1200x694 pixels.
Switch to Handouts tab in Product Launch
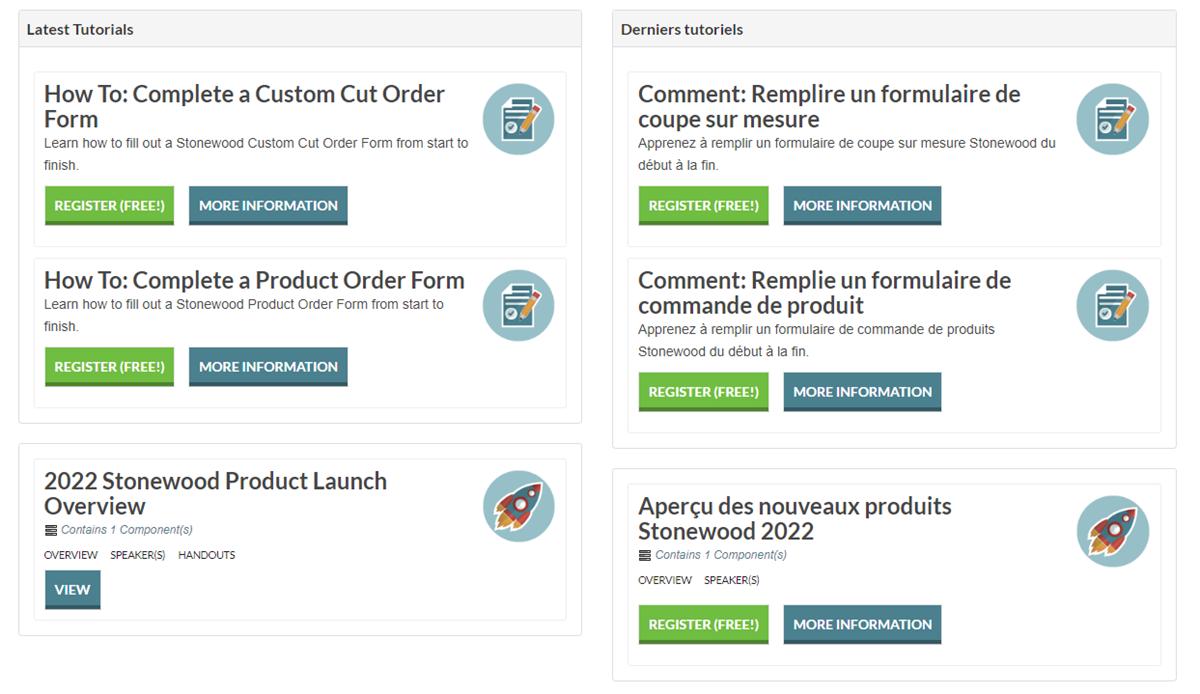tap(207, 555)
